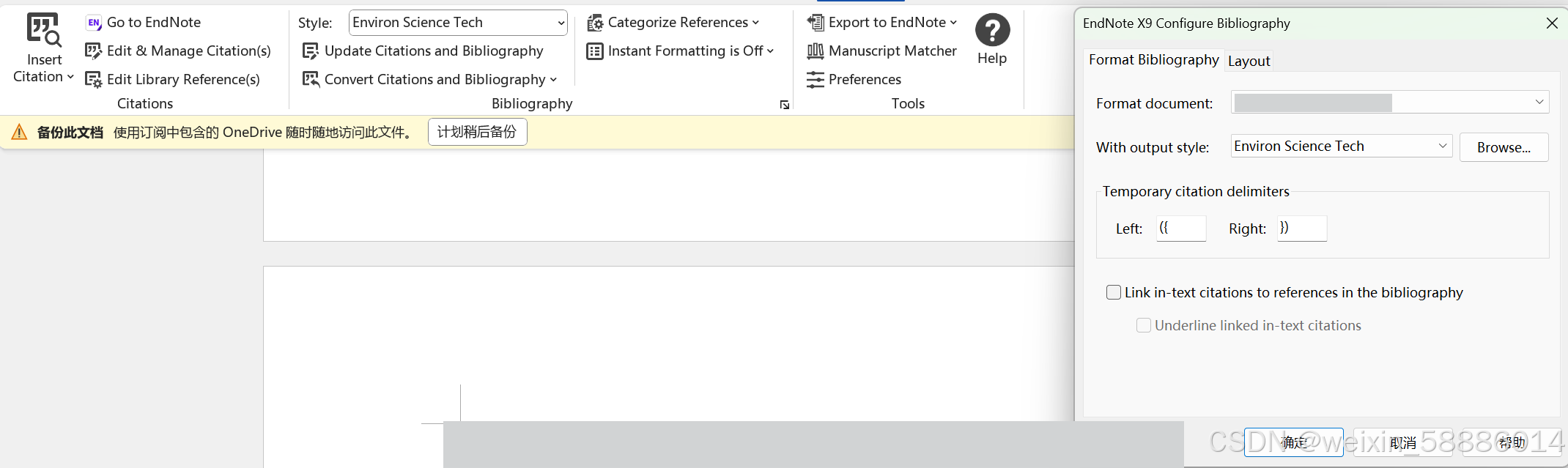Expand the Export to EndNote chevron
The image size is (1568, 468).
point(953,23)
